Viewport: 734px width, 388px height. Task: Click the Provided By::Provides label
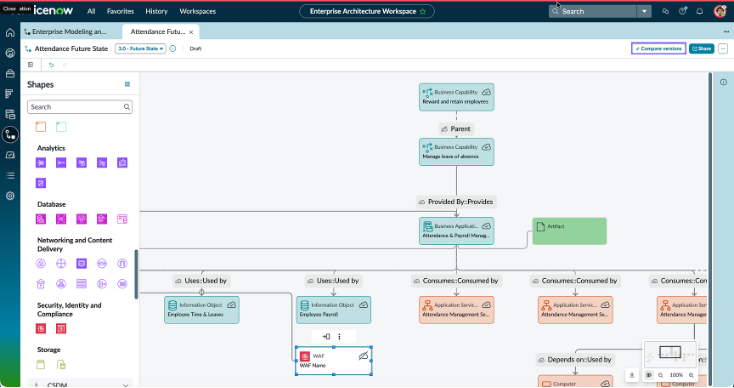[456, 202]
